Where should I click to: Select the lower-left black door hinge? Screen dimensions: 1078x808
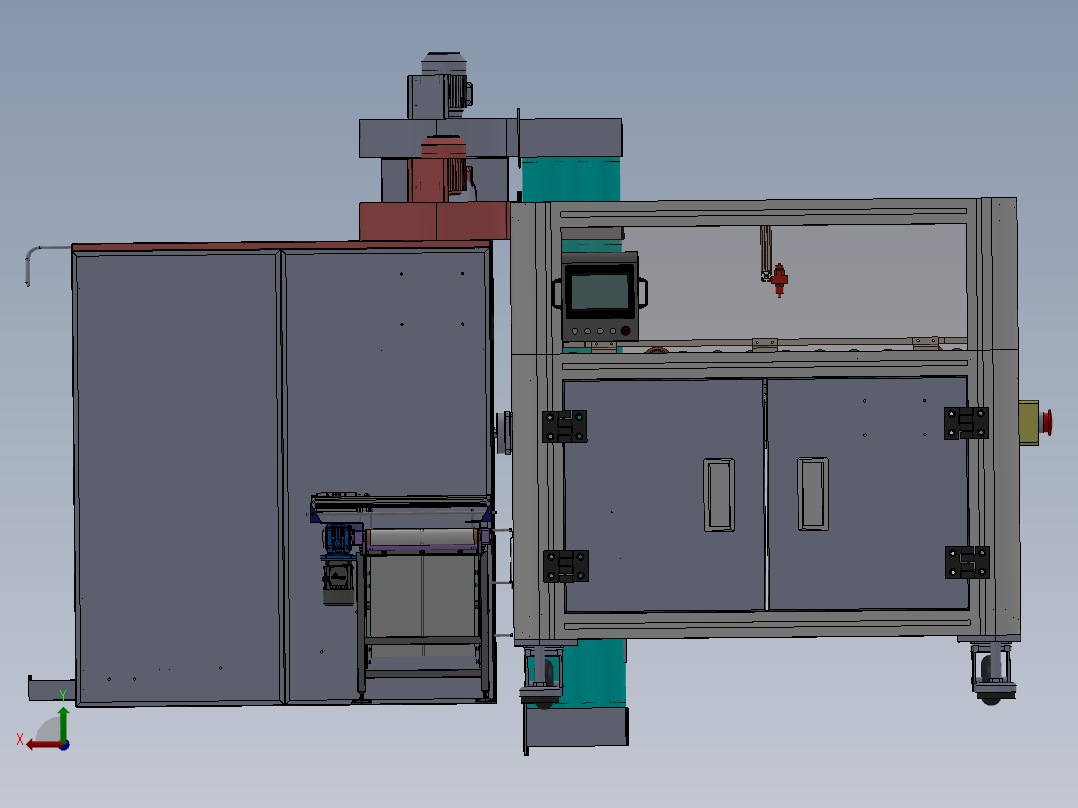565,566
